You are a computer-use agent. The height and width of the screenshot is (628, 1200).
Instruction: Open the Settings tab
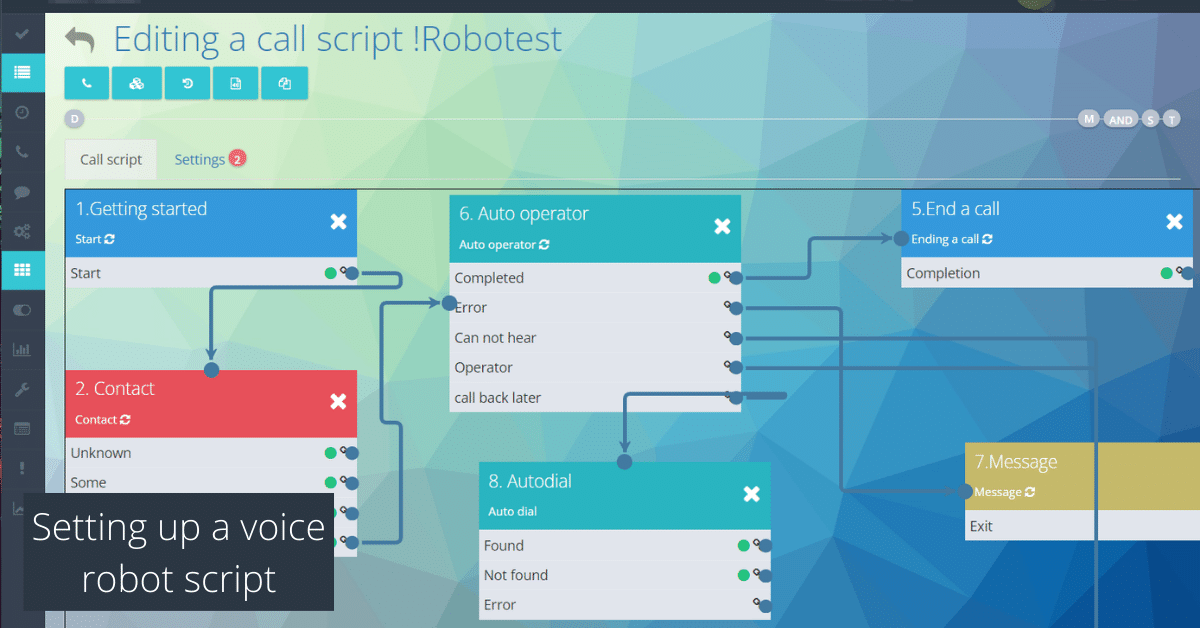point(199,159)
